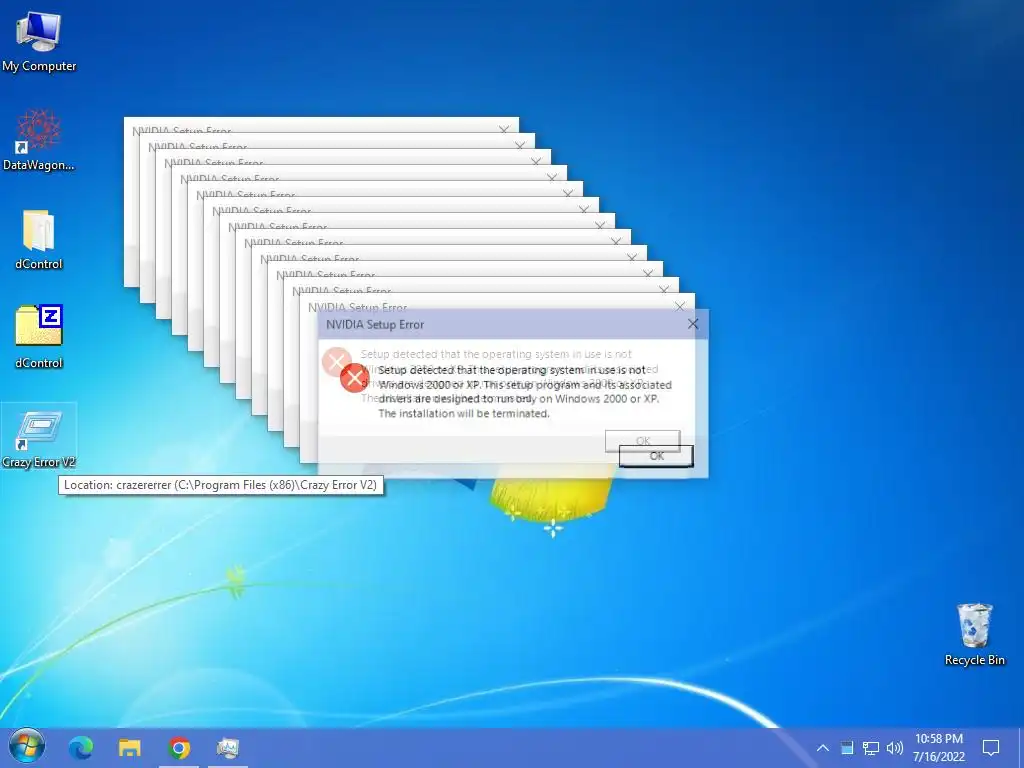Open the notification Action Center
The width and height of the screenshot is (1024, 768).
(x=991, y=748)
